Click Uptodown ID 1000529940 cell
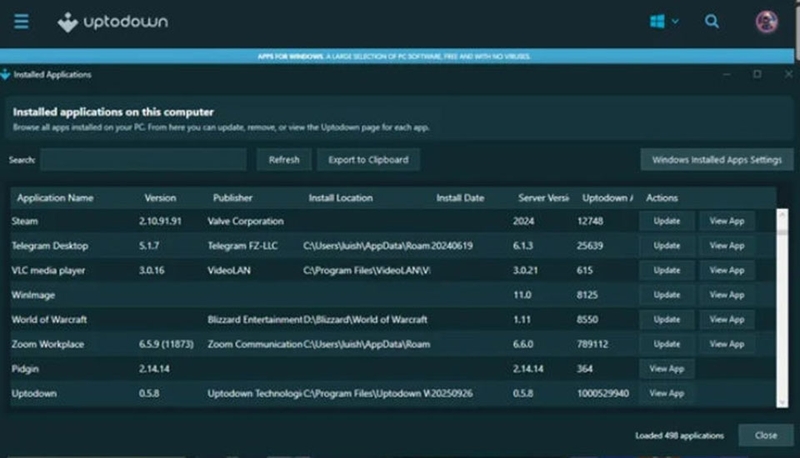The width and height of the screenshot is (800, 458). coord(603,393)
